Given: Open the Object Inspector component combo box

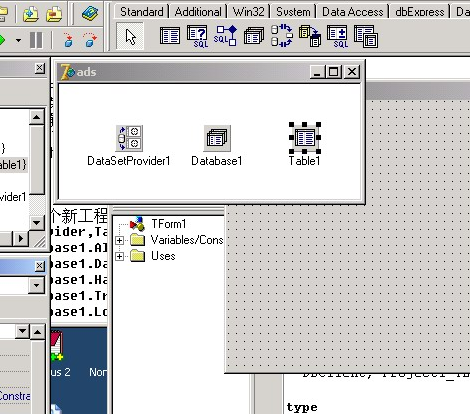Looking at the screenshot, I should 36,285.
